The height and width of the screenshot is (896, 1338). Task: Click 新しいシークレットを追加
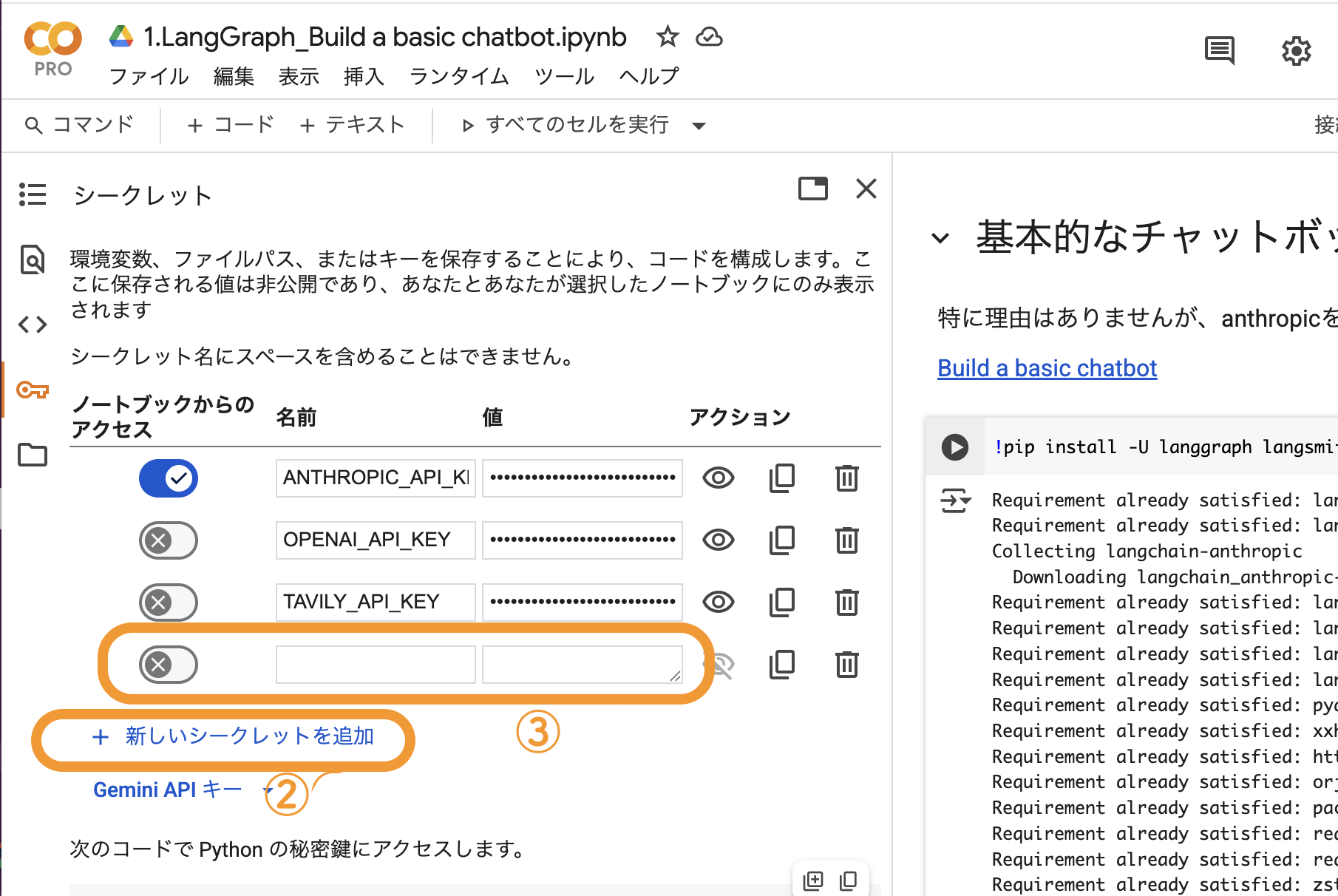pyautogui.click(x=233, y=736)
